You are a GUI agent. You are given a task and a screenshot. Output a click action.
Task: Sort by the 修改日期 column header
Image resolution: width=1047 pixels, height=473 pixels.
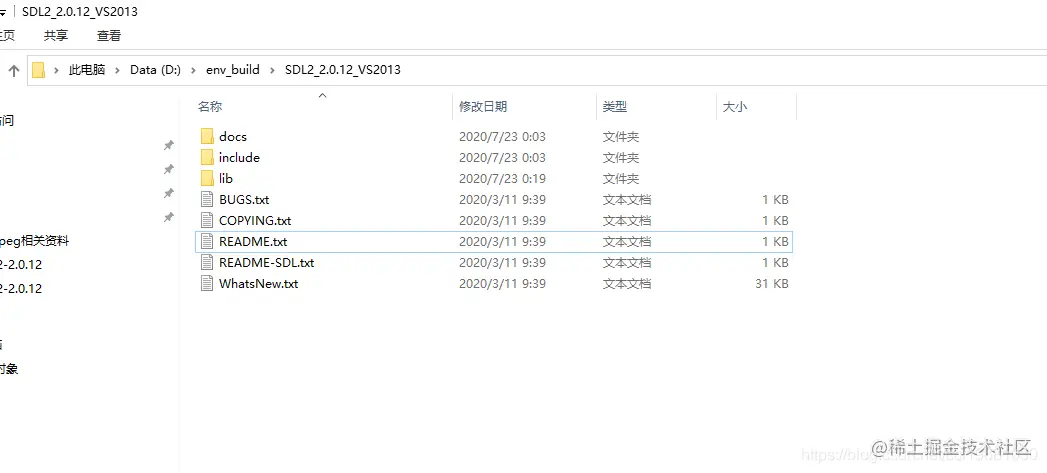(483, 107)
